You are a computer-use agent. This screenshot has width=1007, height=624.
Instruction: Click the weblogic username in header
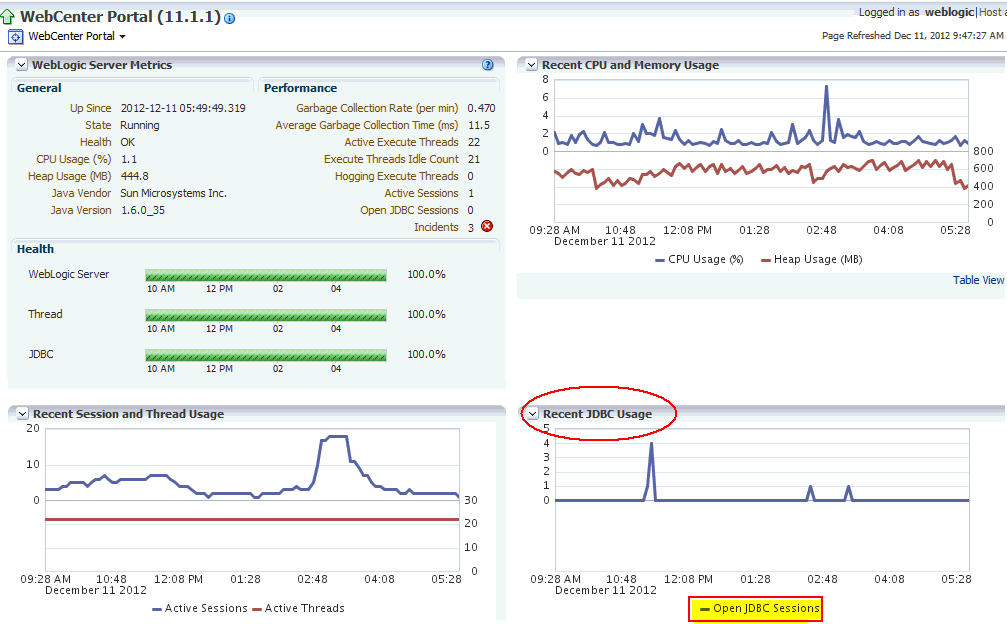click(949, 12)
